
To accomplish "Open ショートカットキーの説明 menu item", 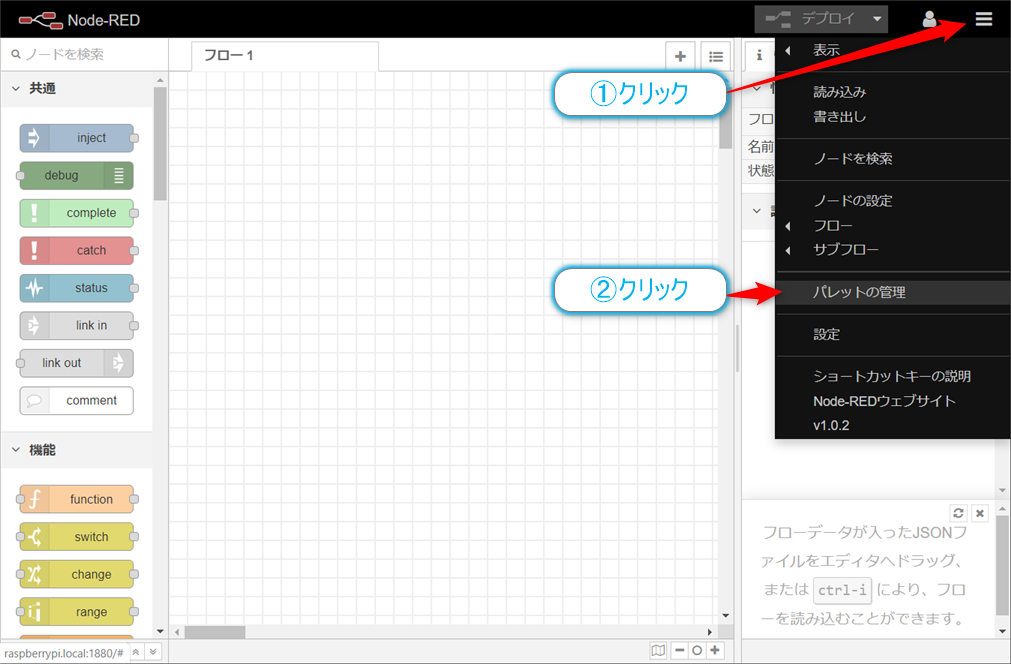I will (892, 376).
